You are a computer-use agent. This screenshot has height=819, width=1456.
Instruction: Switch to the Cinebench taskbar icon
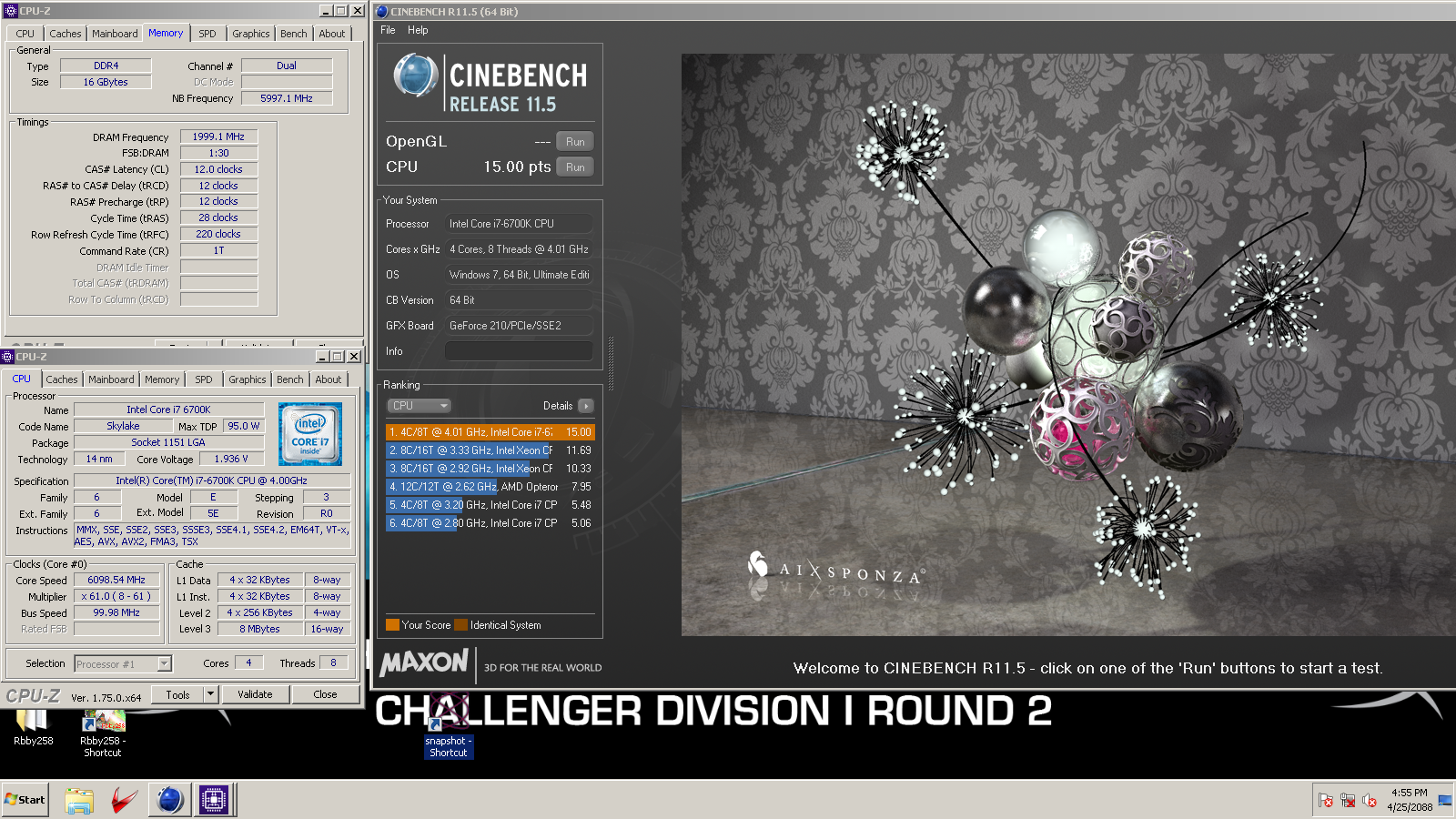point(169,800)
